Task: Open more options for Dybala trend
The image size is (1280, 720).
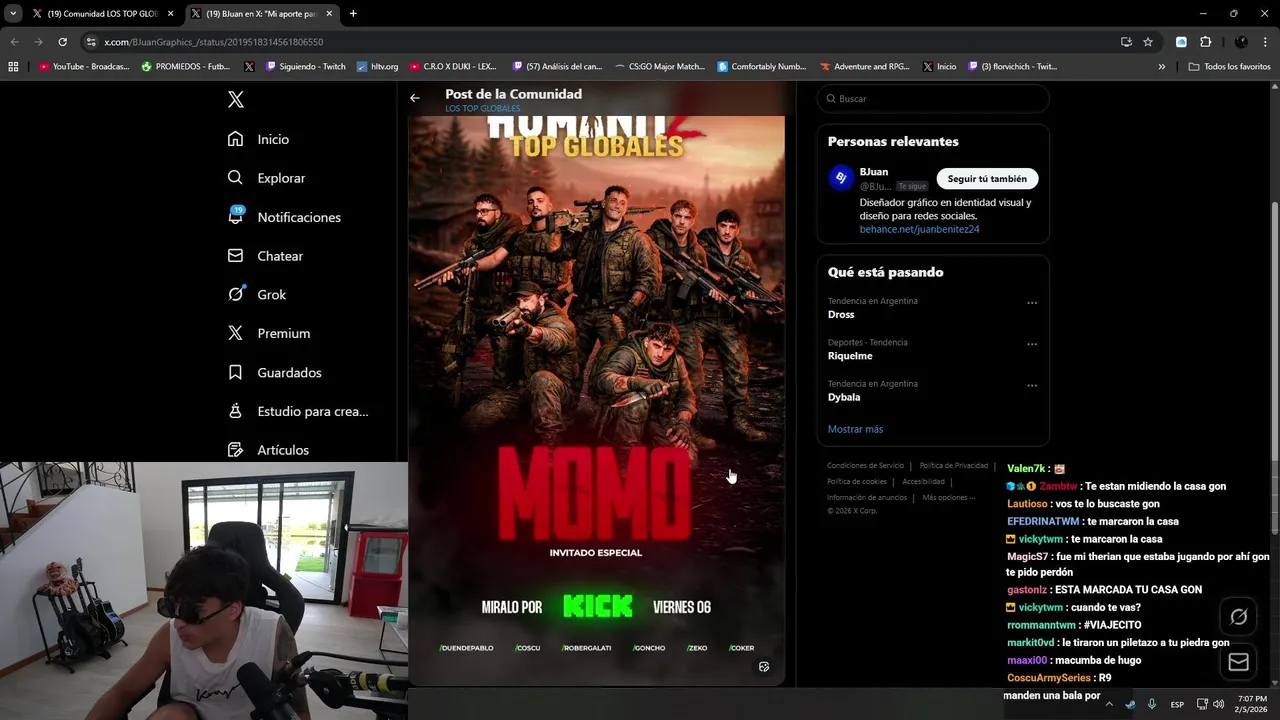Action: (x=1032, y=386)
